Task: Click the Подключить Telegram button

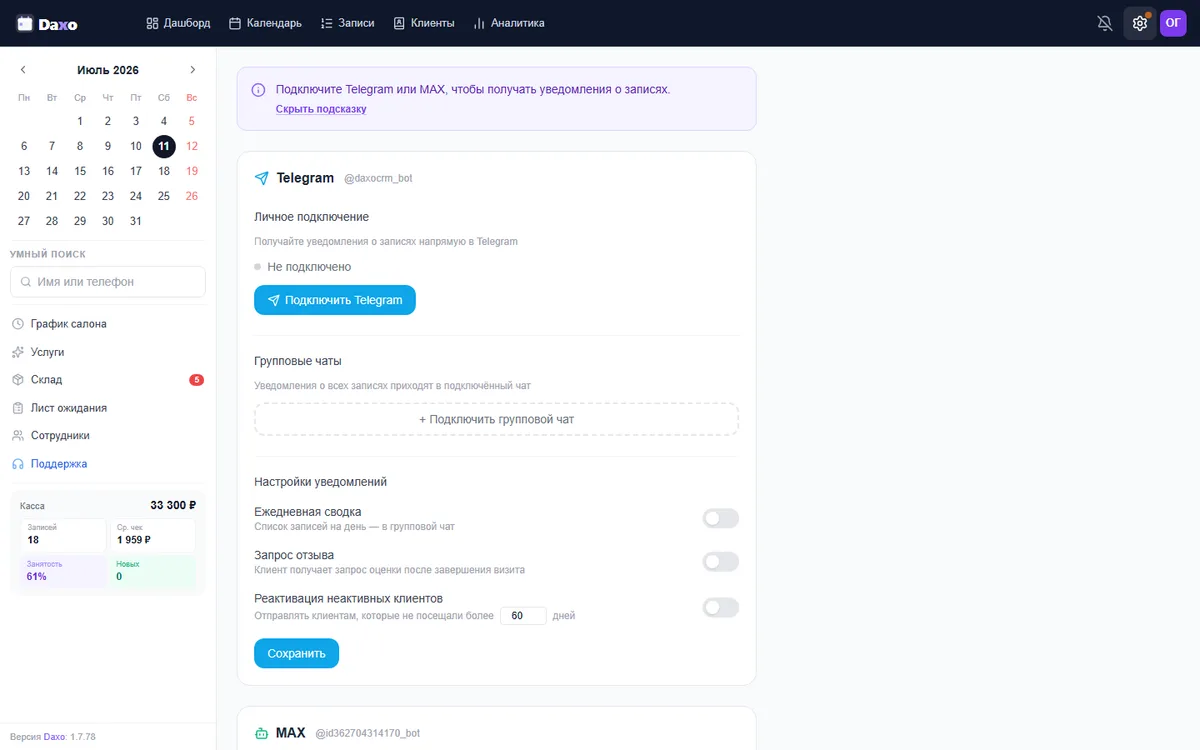Action: (335, 300)
